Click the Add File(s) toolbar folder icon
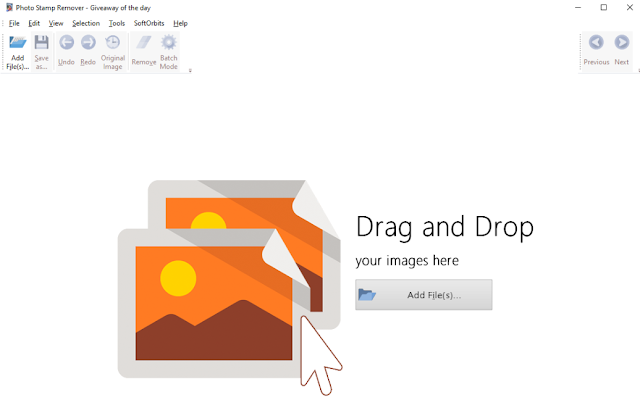This screenshot has height=408, width=640. (x=18, y=42)
